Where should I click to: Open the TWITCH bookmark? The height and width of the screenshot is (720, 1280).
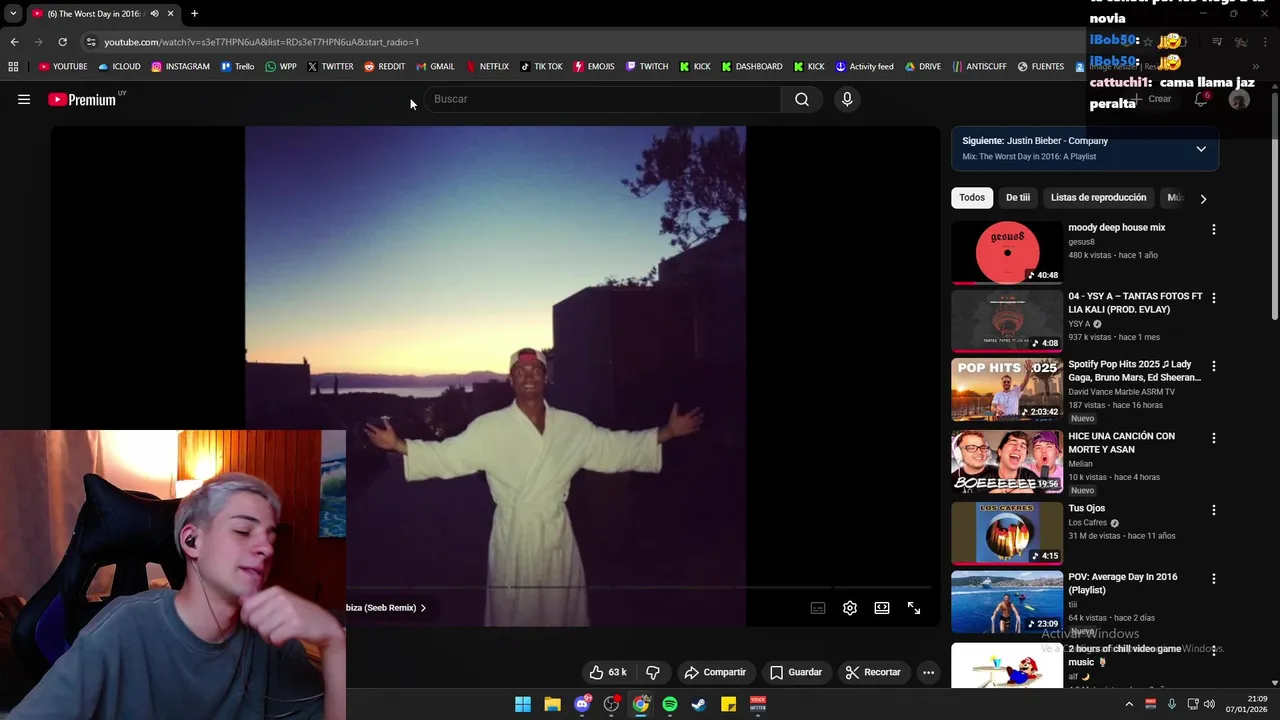tap(647, 67)
